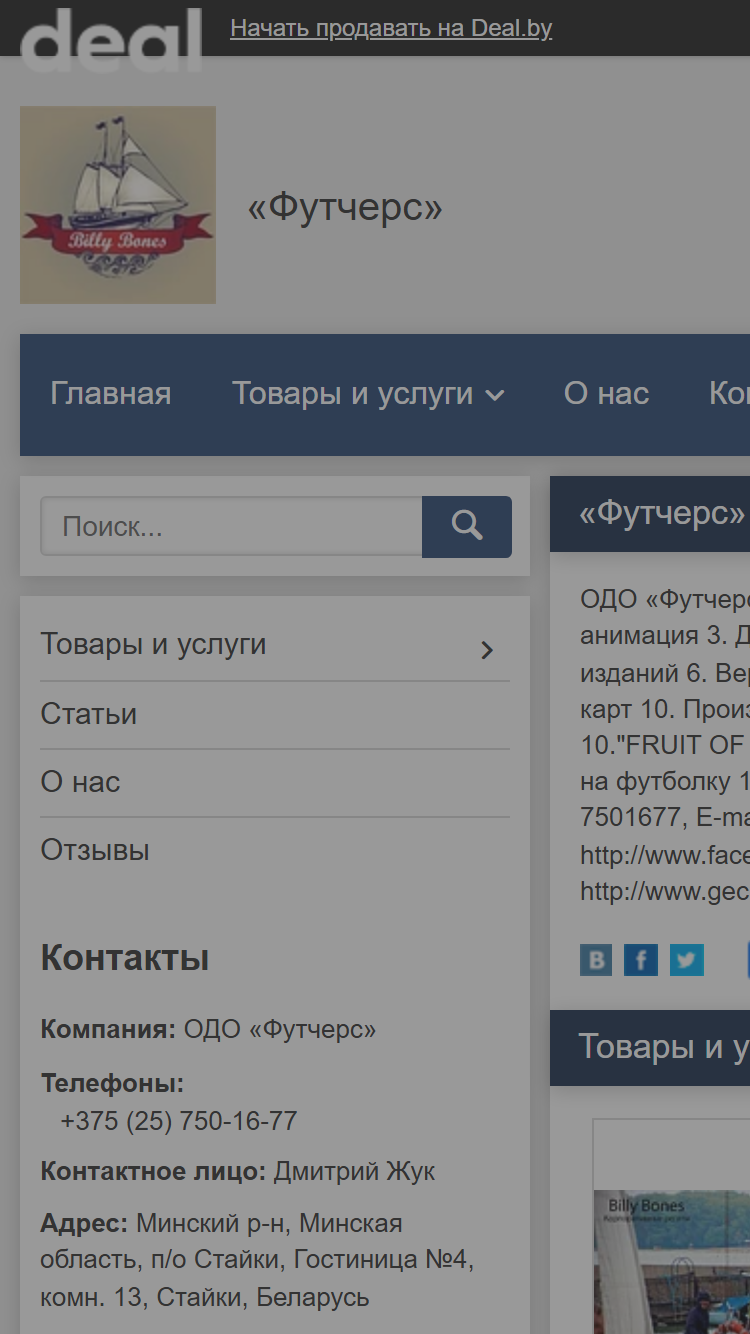Screen dimensions: 750x1334
Task: Share via the VKontakte icon
Action: (596, 960)
